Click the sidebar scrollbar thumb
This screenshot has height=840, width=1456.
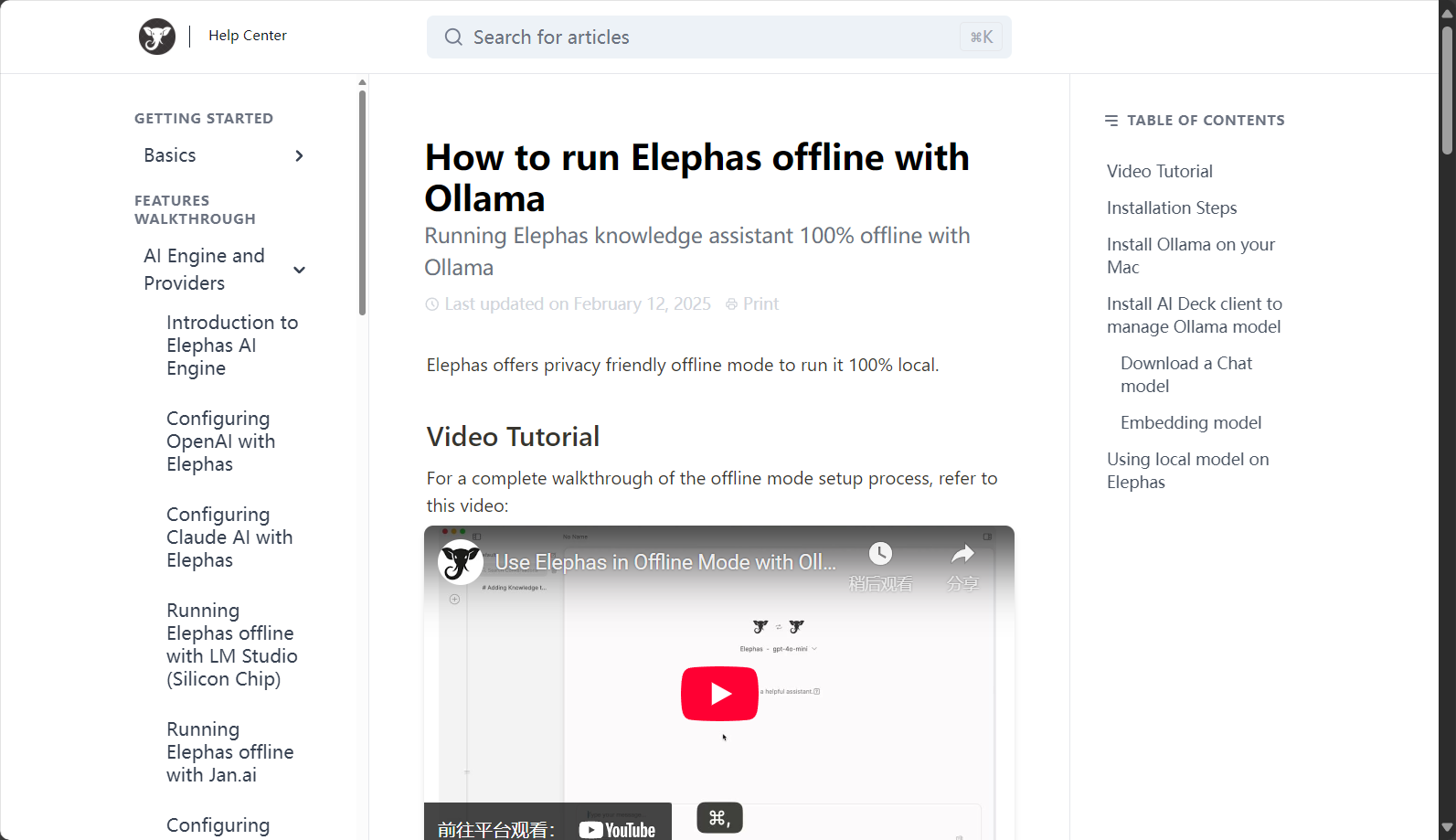point(362,202)
